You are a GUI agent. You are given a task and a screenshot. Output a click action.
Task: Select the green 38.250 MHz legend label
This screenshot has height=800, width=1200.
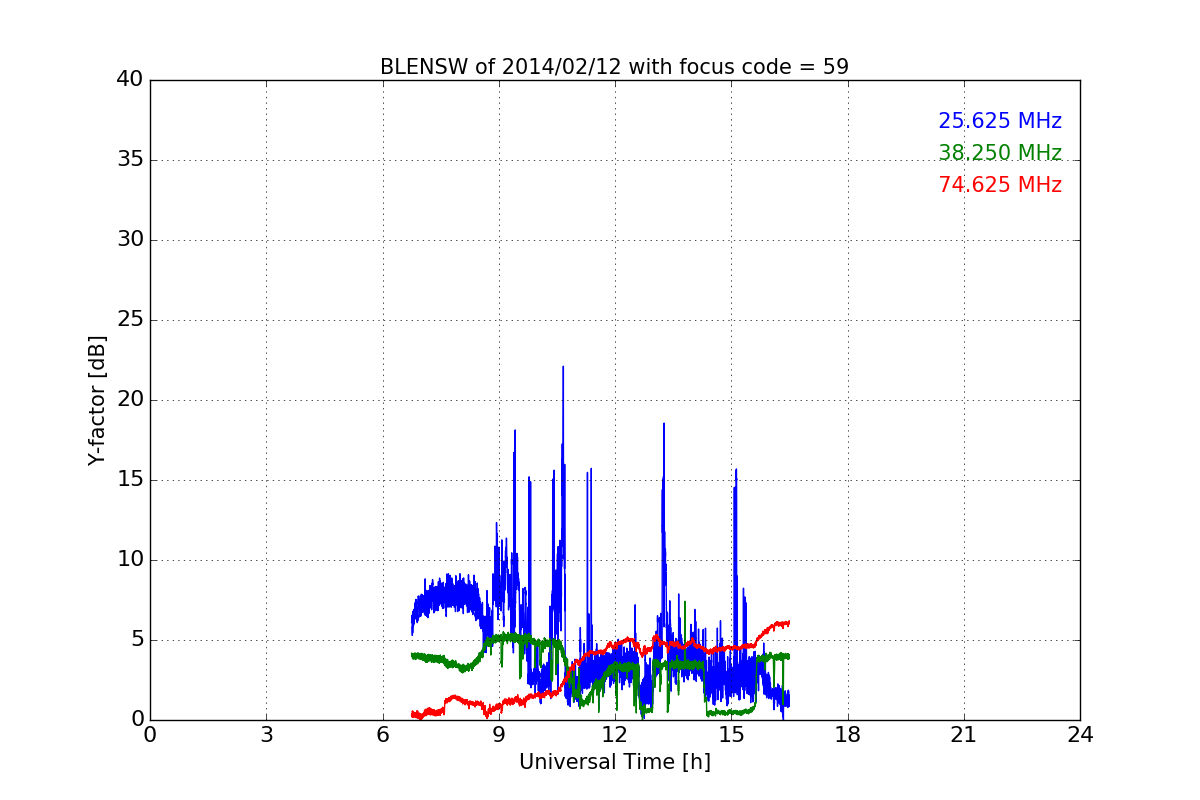pos(1000,153)
